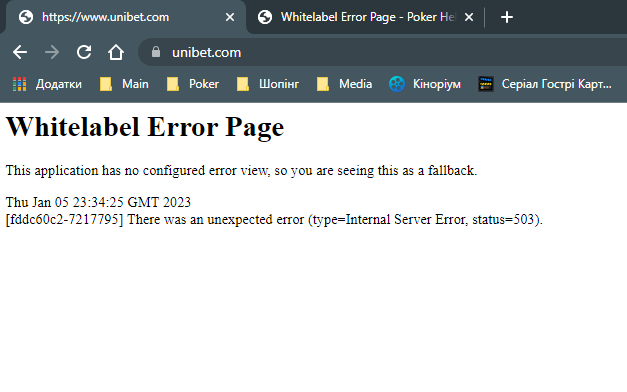Open the browser home page
Image resolution: width=627 pixels, height=392 pixels.
pos(116,52)
